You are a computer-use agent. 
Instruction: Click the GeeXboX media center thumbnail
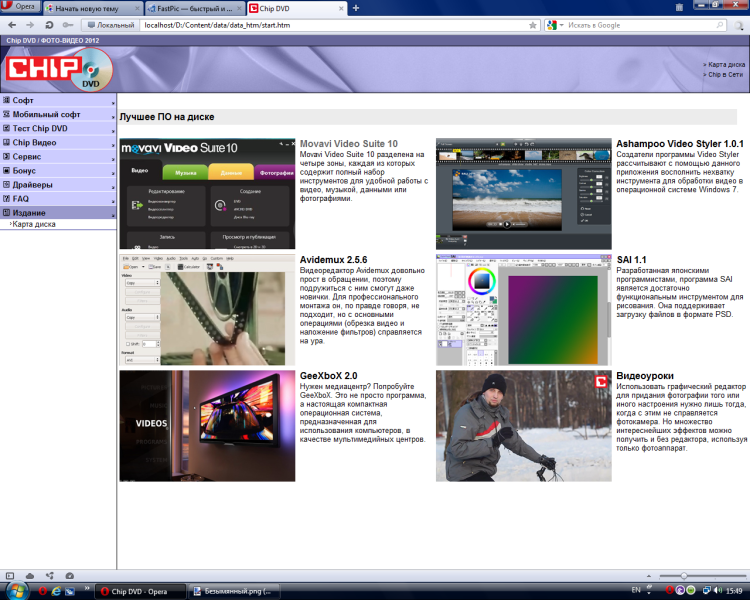point(207,426)
